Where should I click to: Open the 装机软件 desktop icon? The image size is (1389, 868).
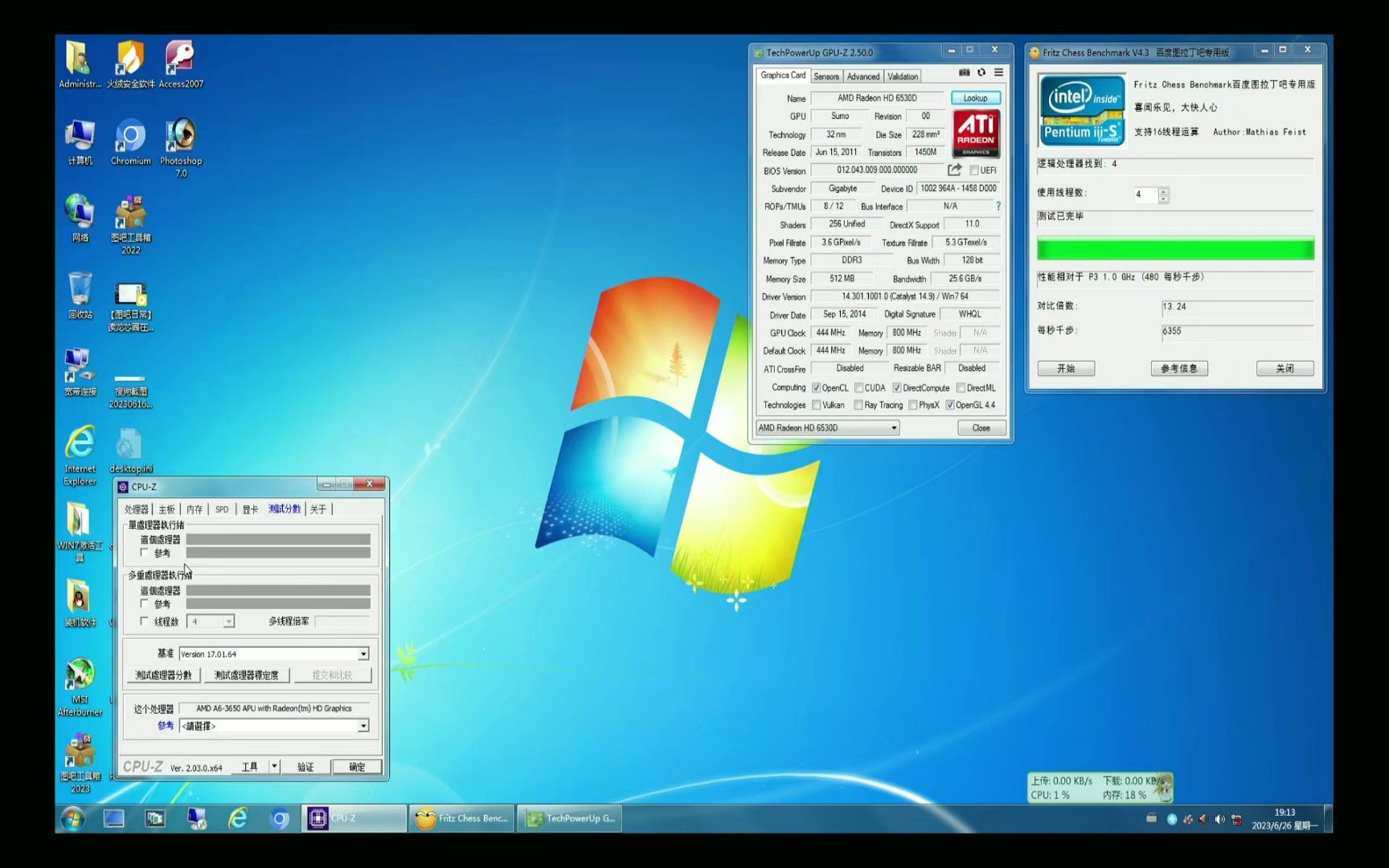pos(80,603)
